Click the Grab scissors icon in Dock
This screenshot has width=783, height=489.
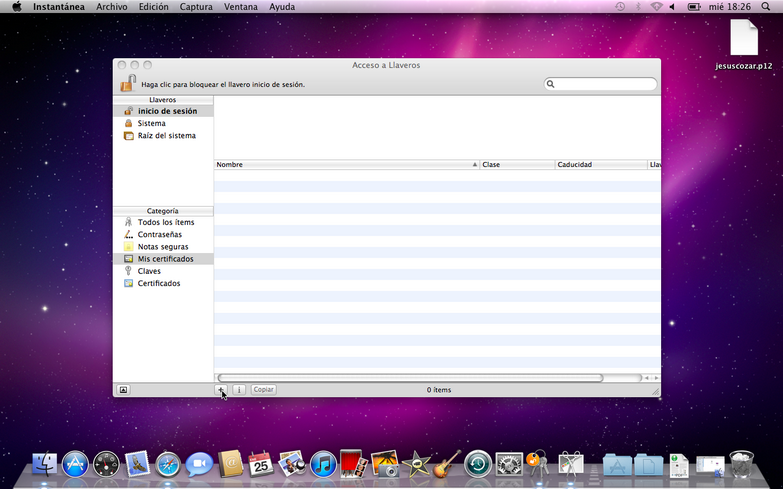pos(571,464)
